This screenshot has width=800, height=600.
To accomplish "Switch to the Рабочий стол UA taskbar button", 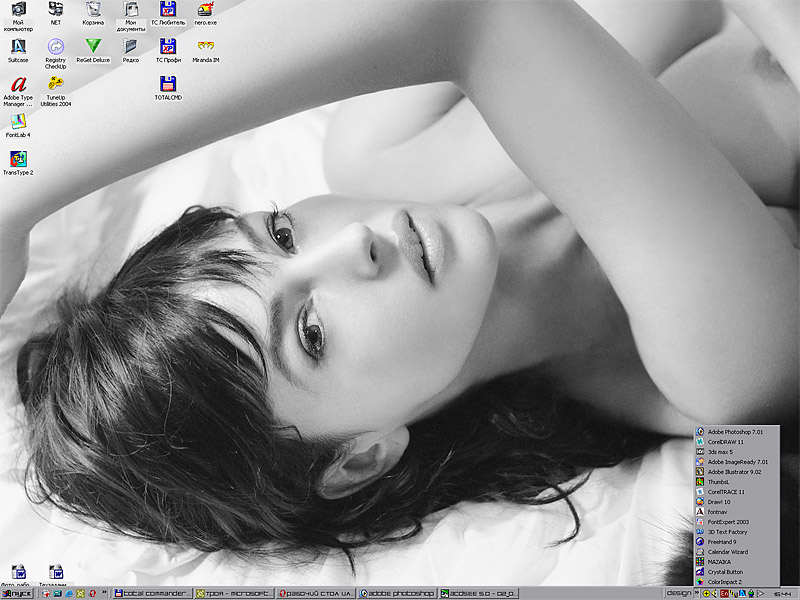I will coord(316,593).
